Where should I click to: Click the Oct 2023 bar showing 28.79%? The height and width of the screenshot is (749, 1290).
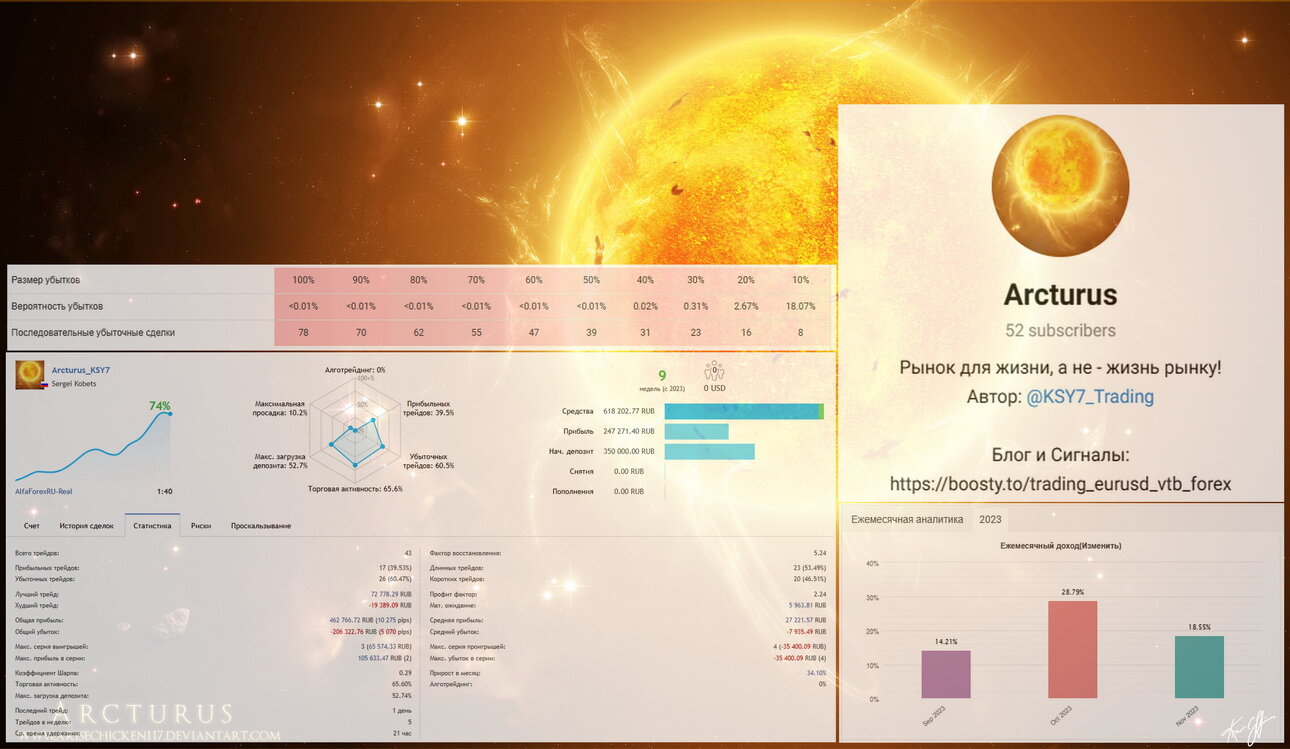point(1073,649)
